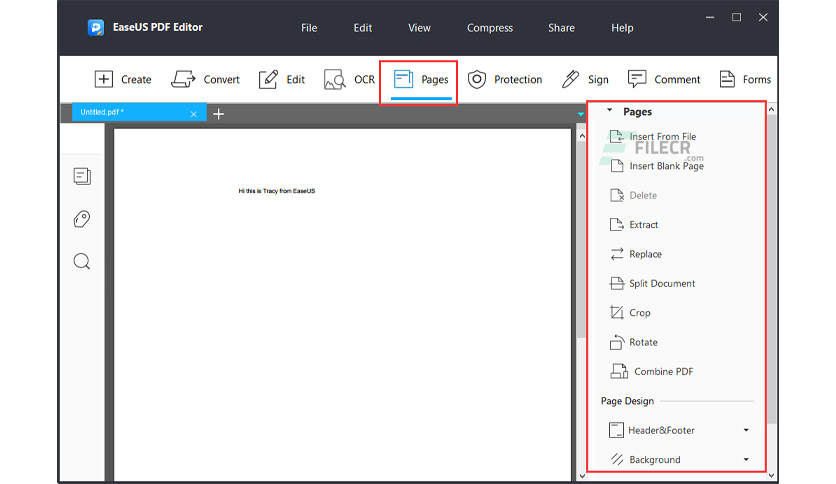Open the Help menu

point(622,28)
